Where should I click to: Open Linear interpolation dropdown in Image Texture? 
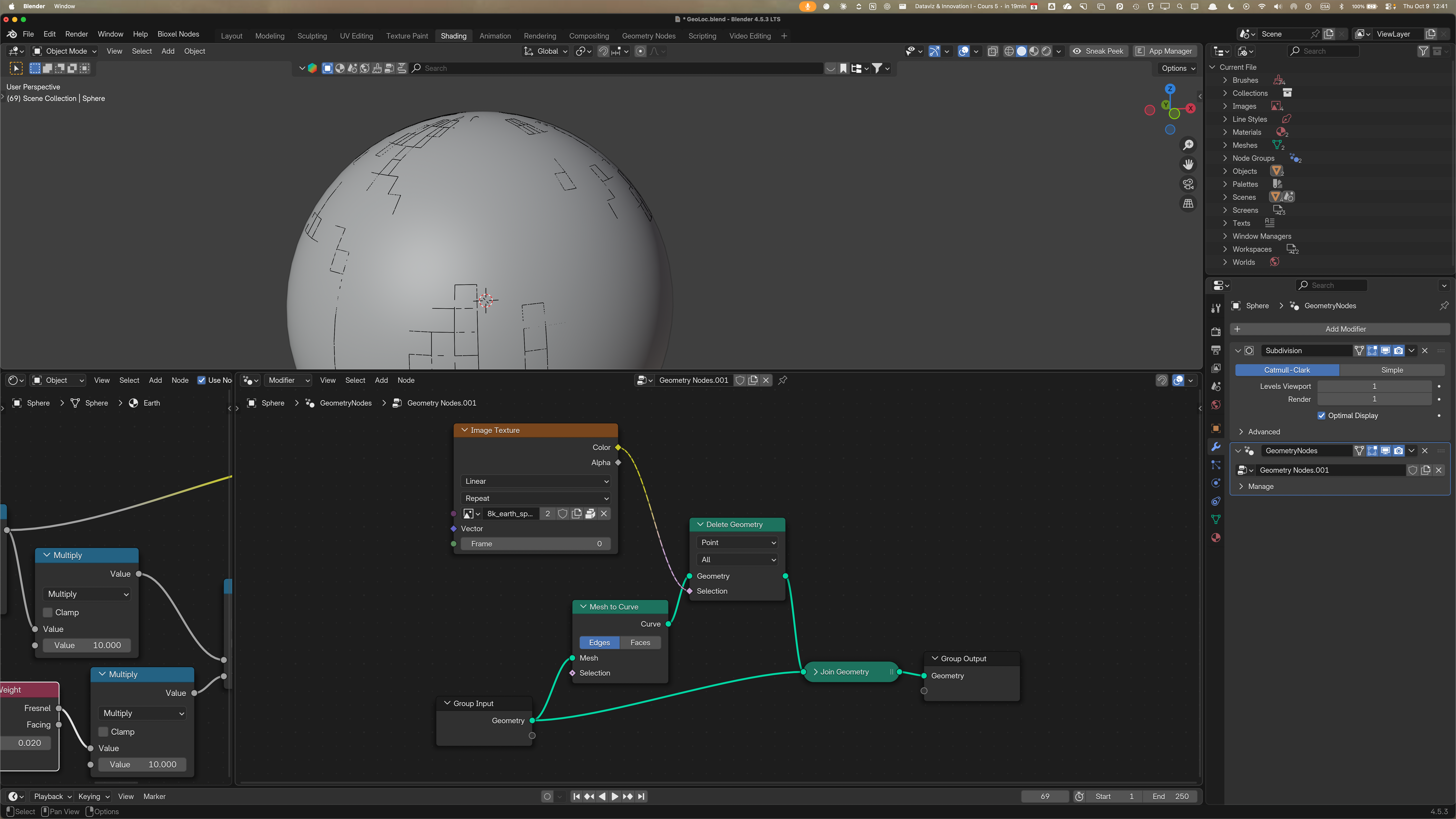click(536, 482)
